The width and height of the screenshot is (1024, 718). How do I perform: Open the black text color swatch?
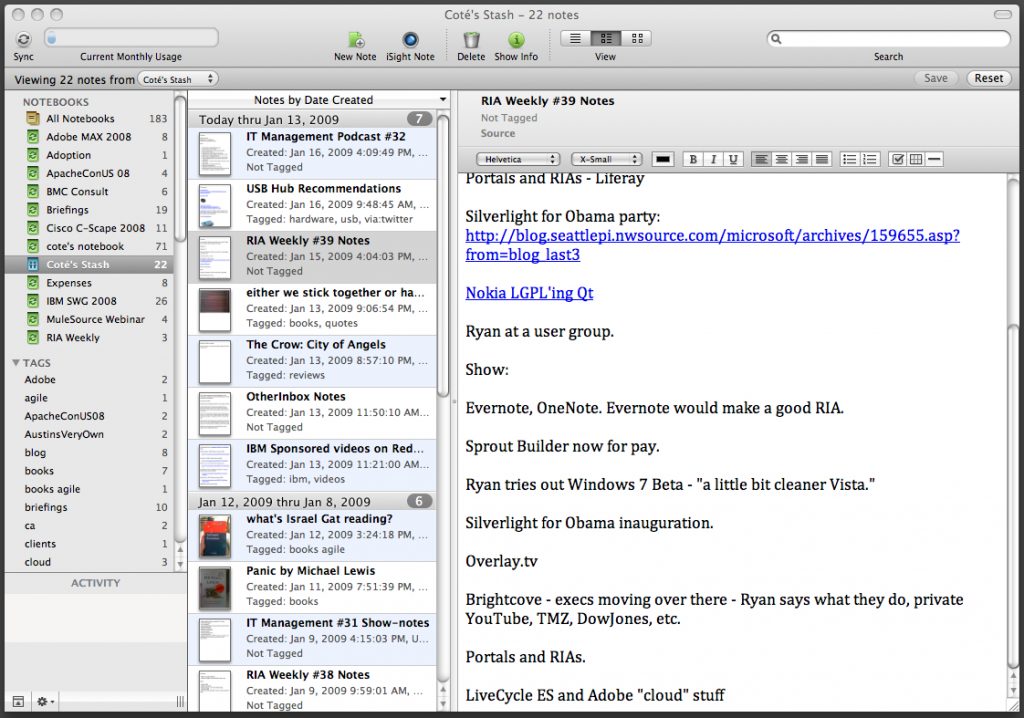[663, 159]
